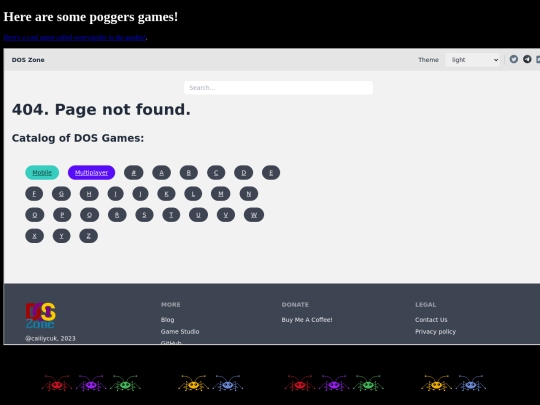Open the cool game link above the frame
This screenshot has height=405, width=540.
click(x=75, y=38)
